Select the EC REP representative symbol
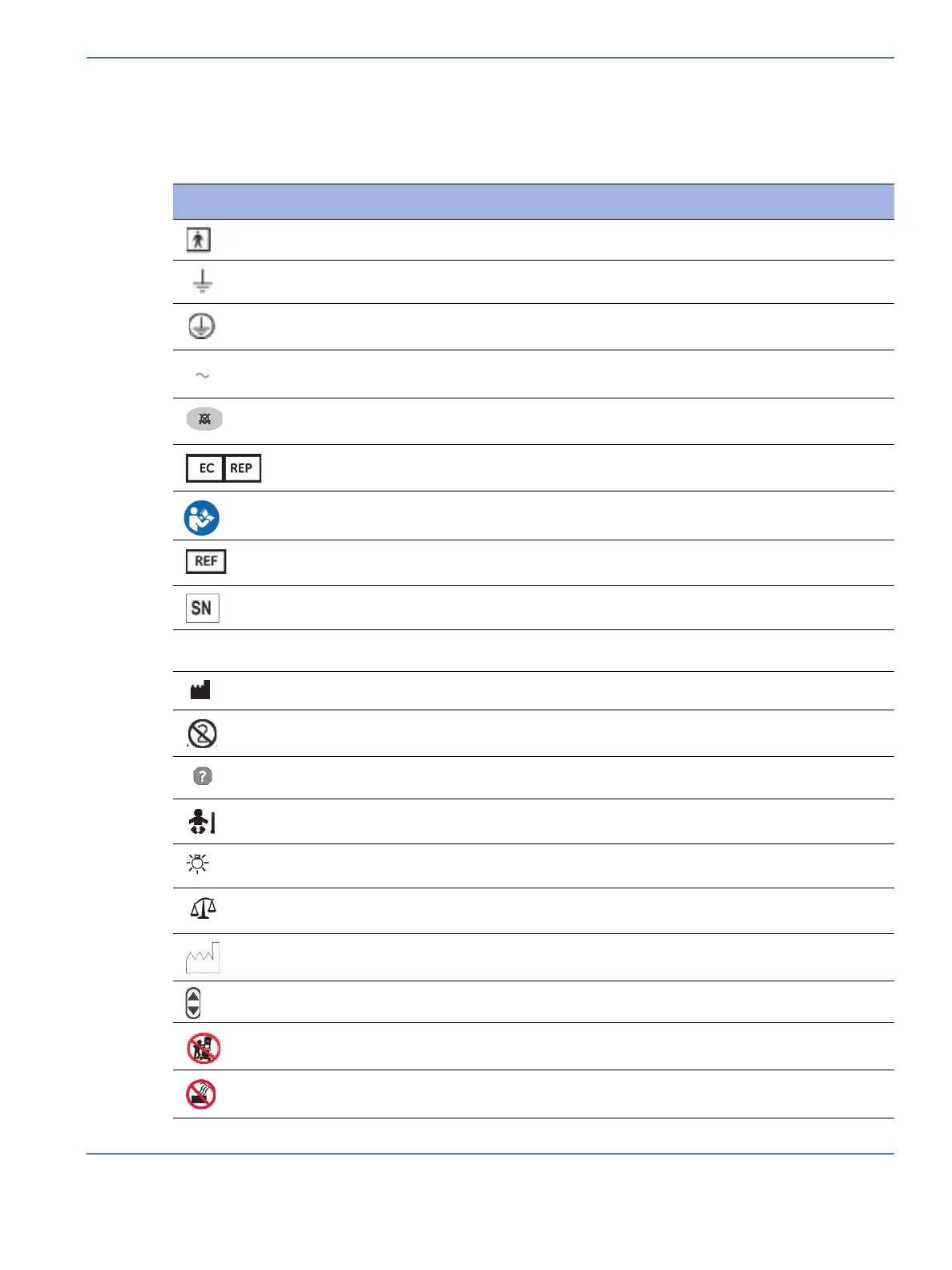 224,468
